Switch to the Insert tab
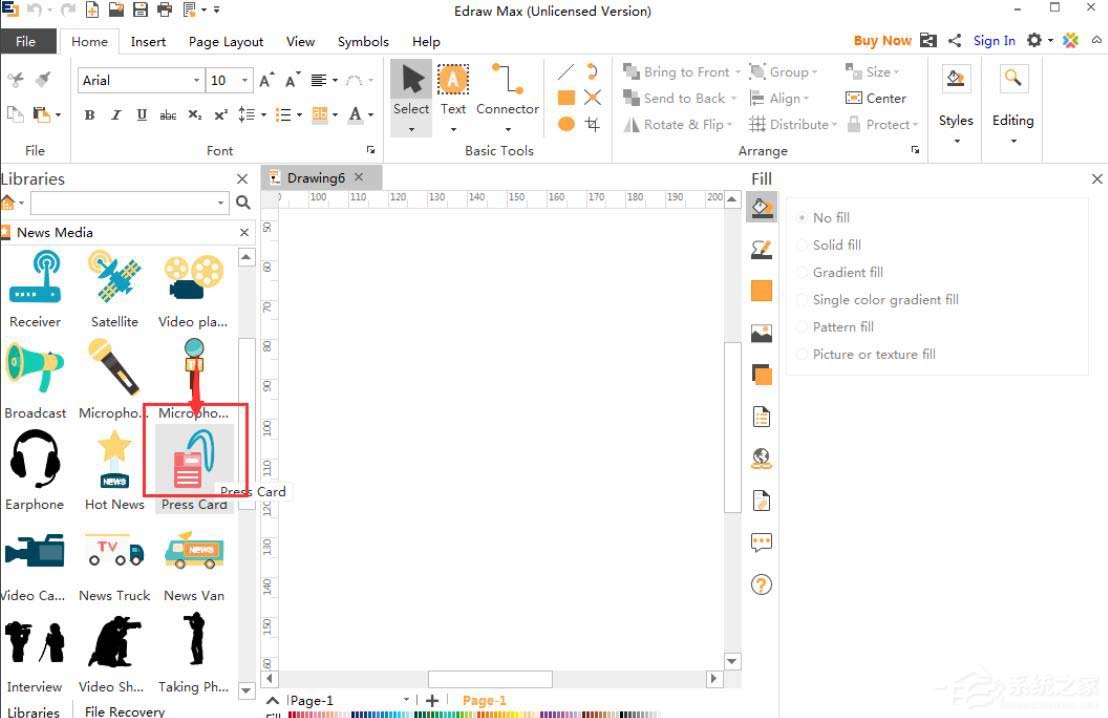 point(148,42)
